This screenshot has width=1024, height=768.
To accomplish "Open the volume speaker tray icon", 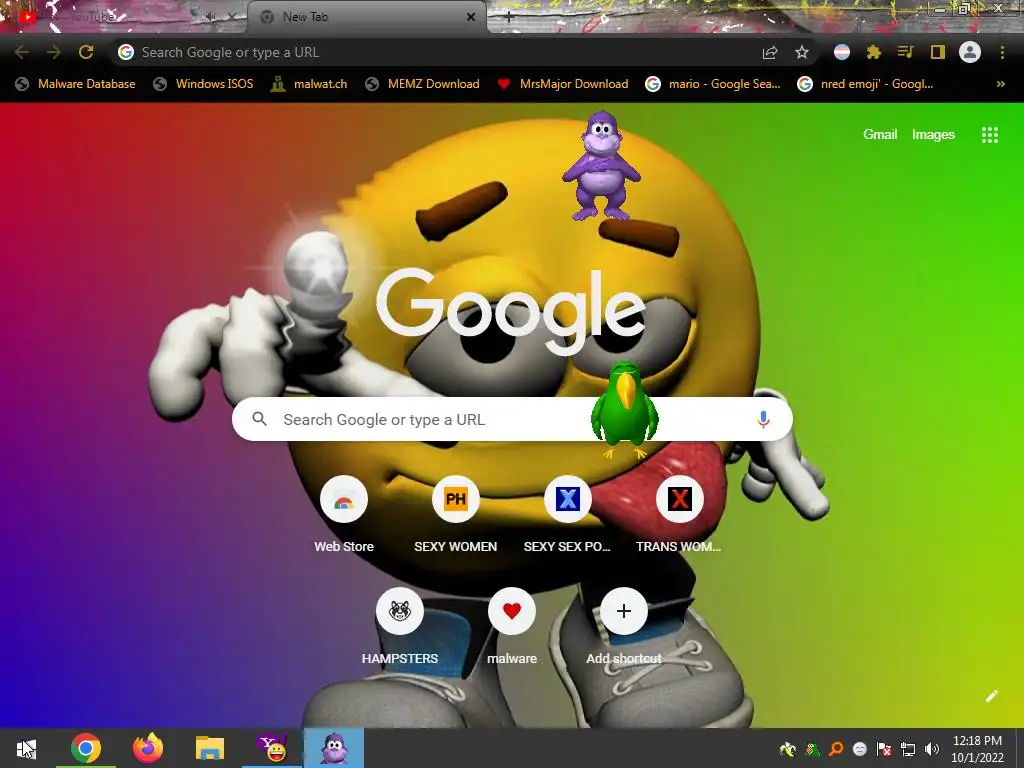I will 931,749.
